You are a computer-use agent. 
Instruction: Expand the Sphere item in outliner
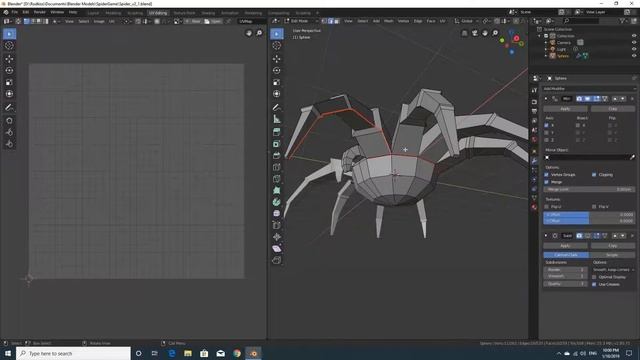(546, 56)
